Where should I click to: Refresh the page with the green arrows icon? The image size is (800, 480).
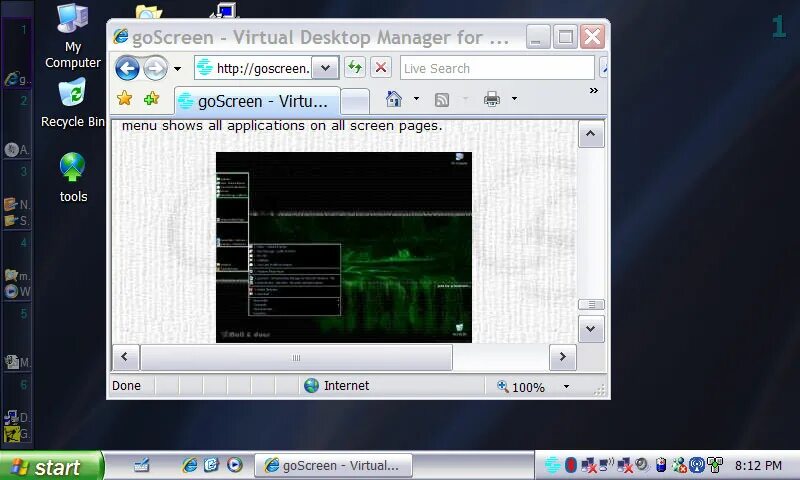(x=355, y=67)
